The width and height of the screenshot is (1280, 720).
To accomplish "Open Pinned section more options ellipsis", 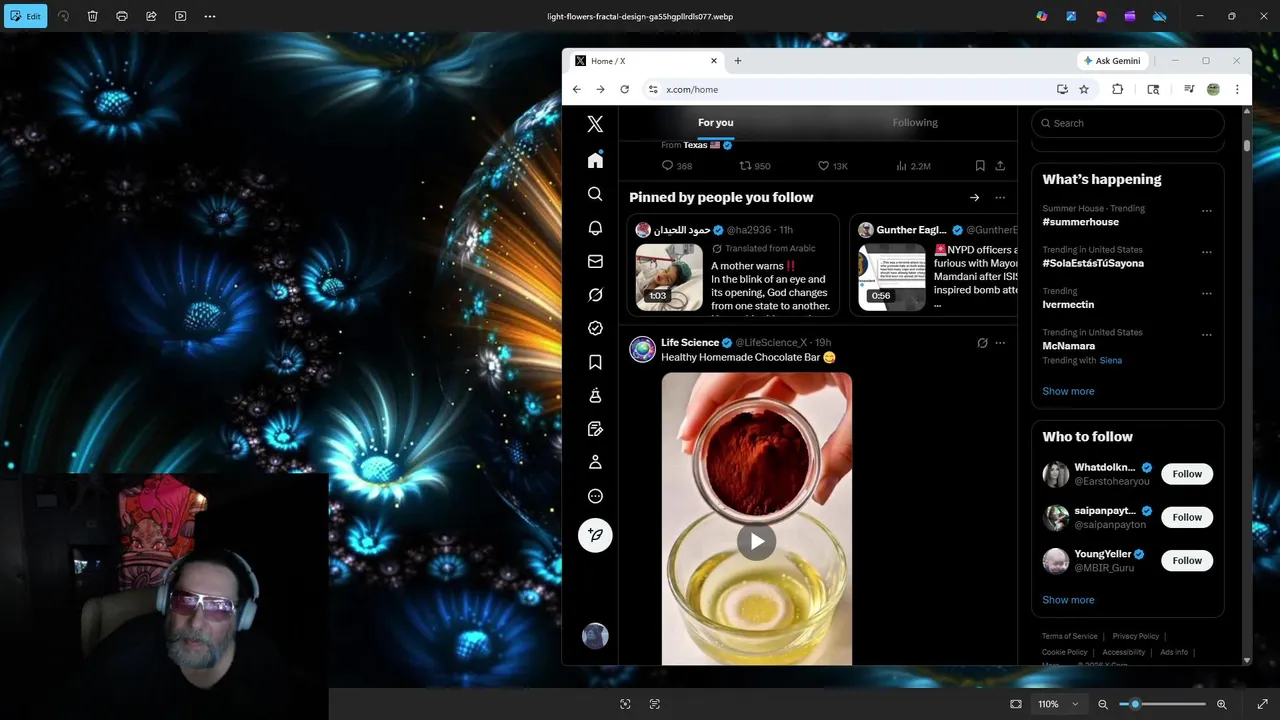I will click(x=1000, y=197).
